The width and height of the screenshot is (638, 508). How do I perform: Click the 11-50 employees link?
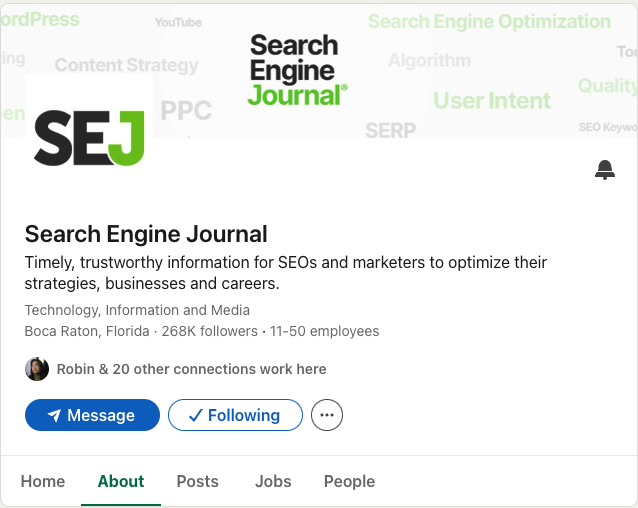click(325, 331)
